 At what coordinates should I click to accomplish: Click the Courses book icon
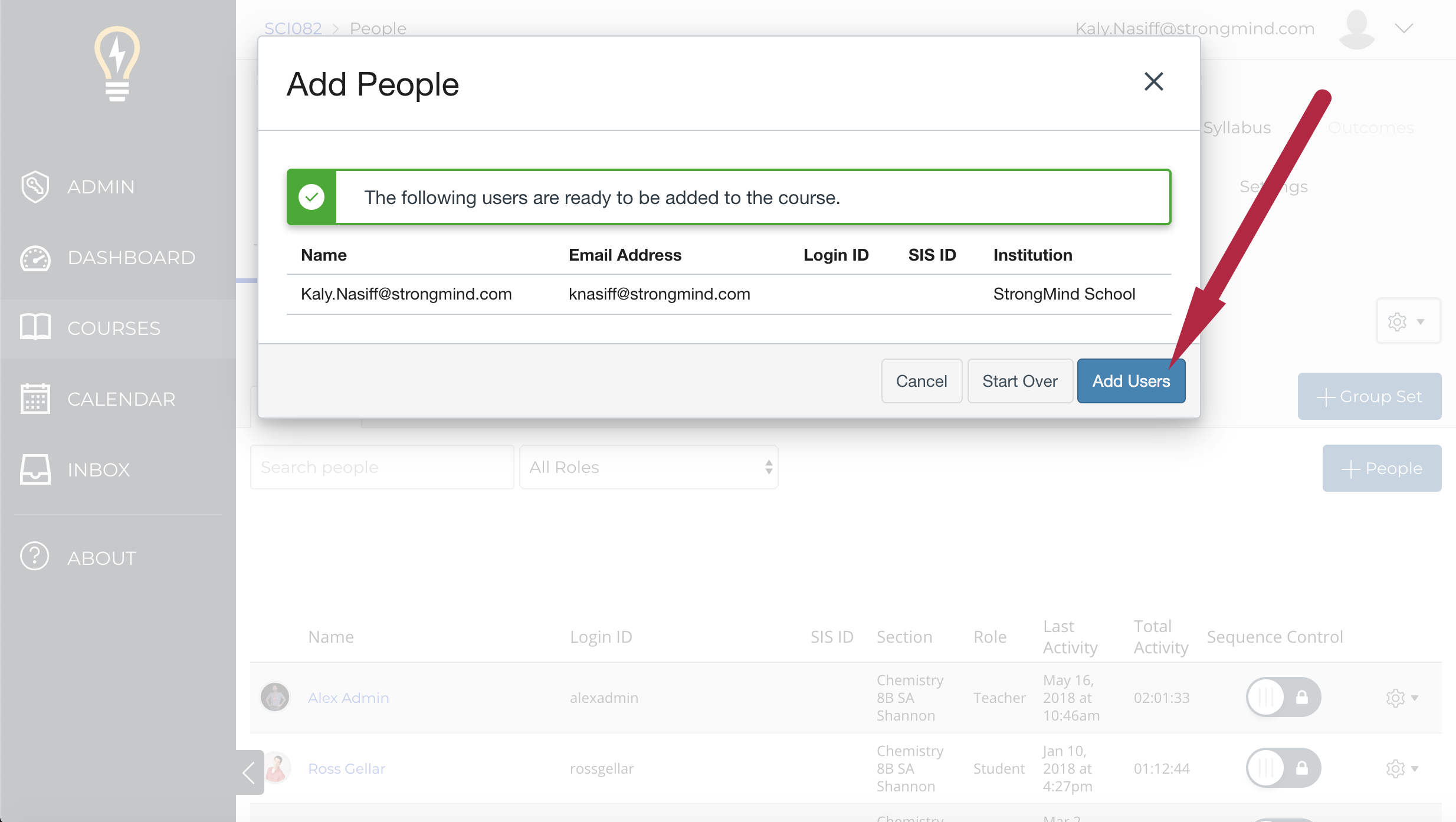pos(35,328)
